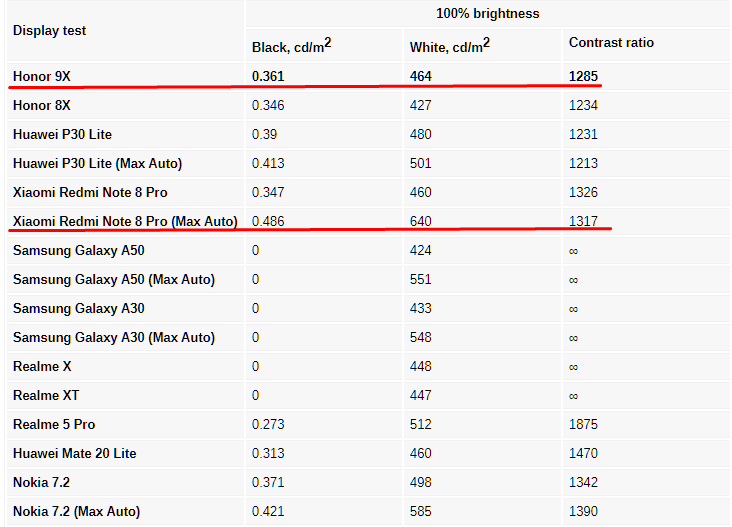
Task: Select Xiaomi Redmi Note 8 Pro entry
Action: point(90,192)
